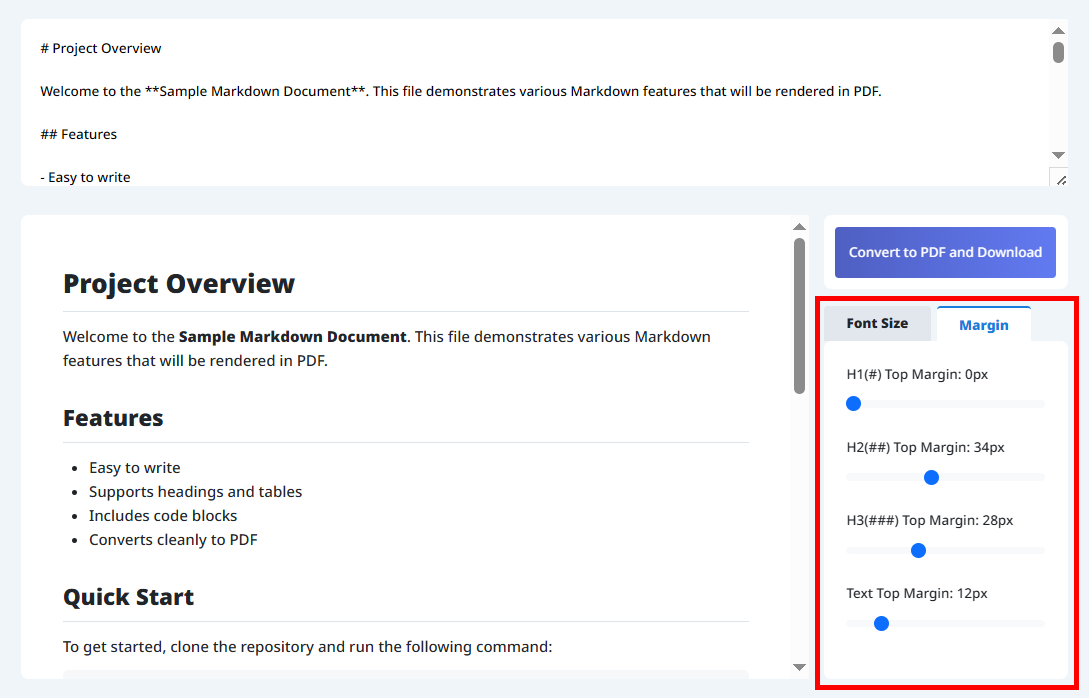Click the textarea resize handle
Screen dimensions: 1089x698
click(x=1059, y=178)
